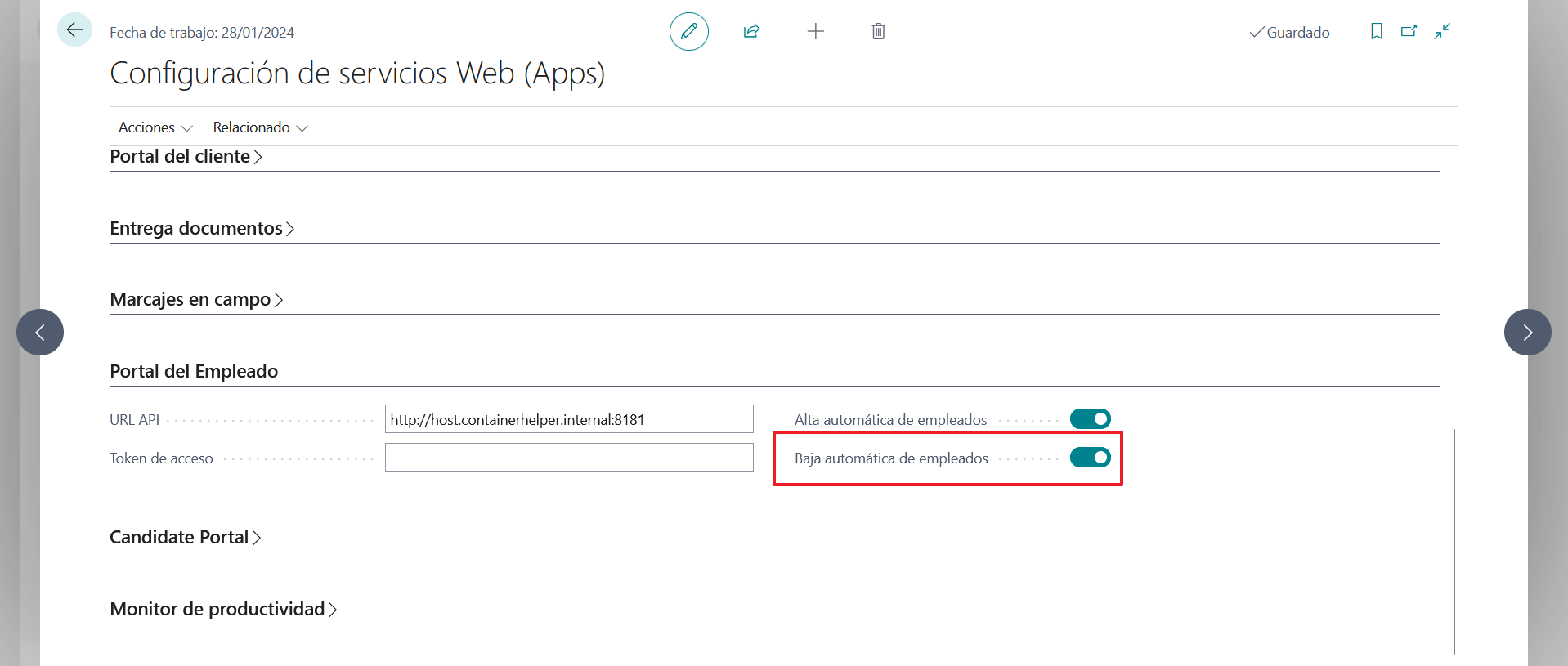The height and width of the screenshot is (666, 1568).
Task: Open the Relacionado menu
Action: pos(260,127)
